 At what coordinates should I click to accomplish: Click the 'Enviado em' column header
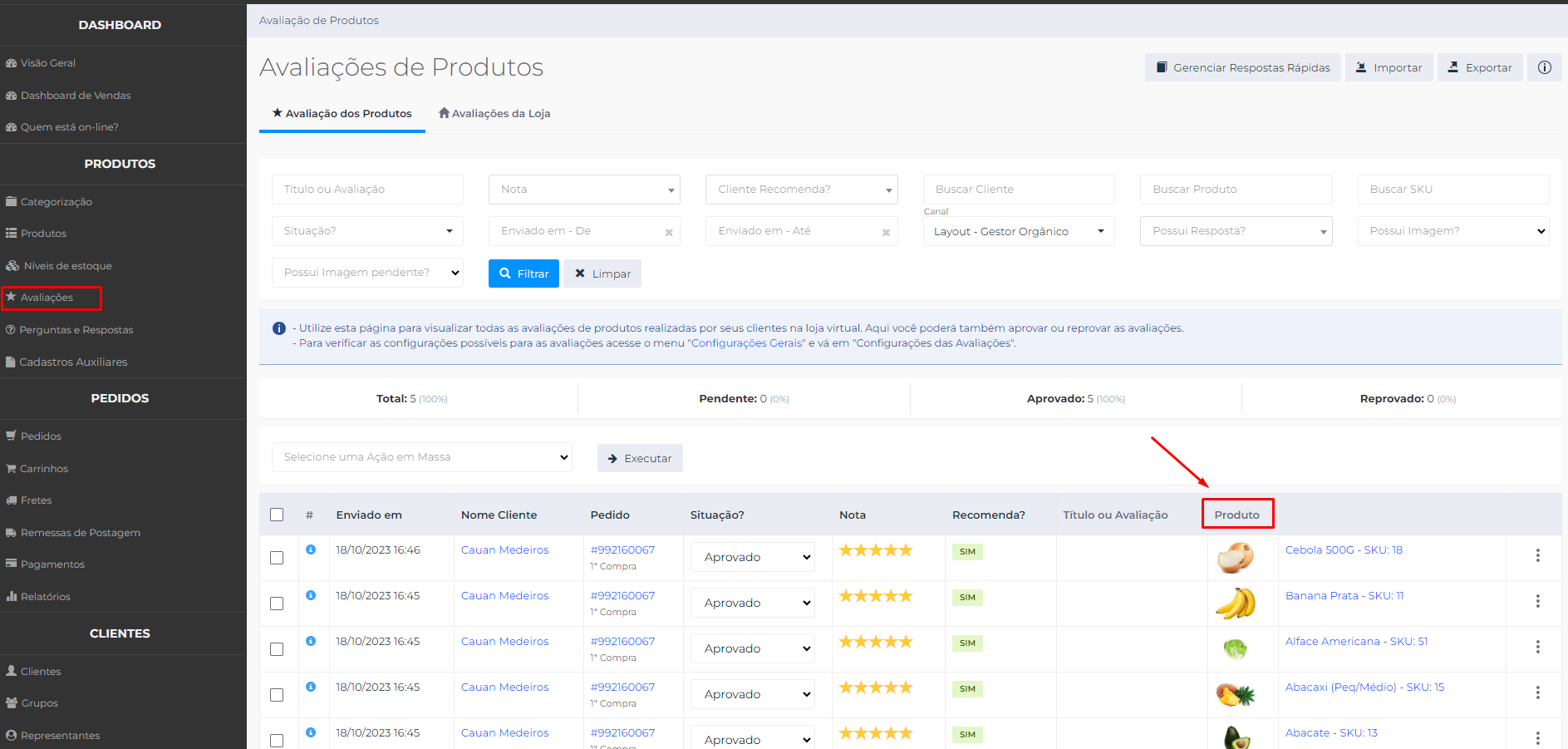[x=369, y=515]
